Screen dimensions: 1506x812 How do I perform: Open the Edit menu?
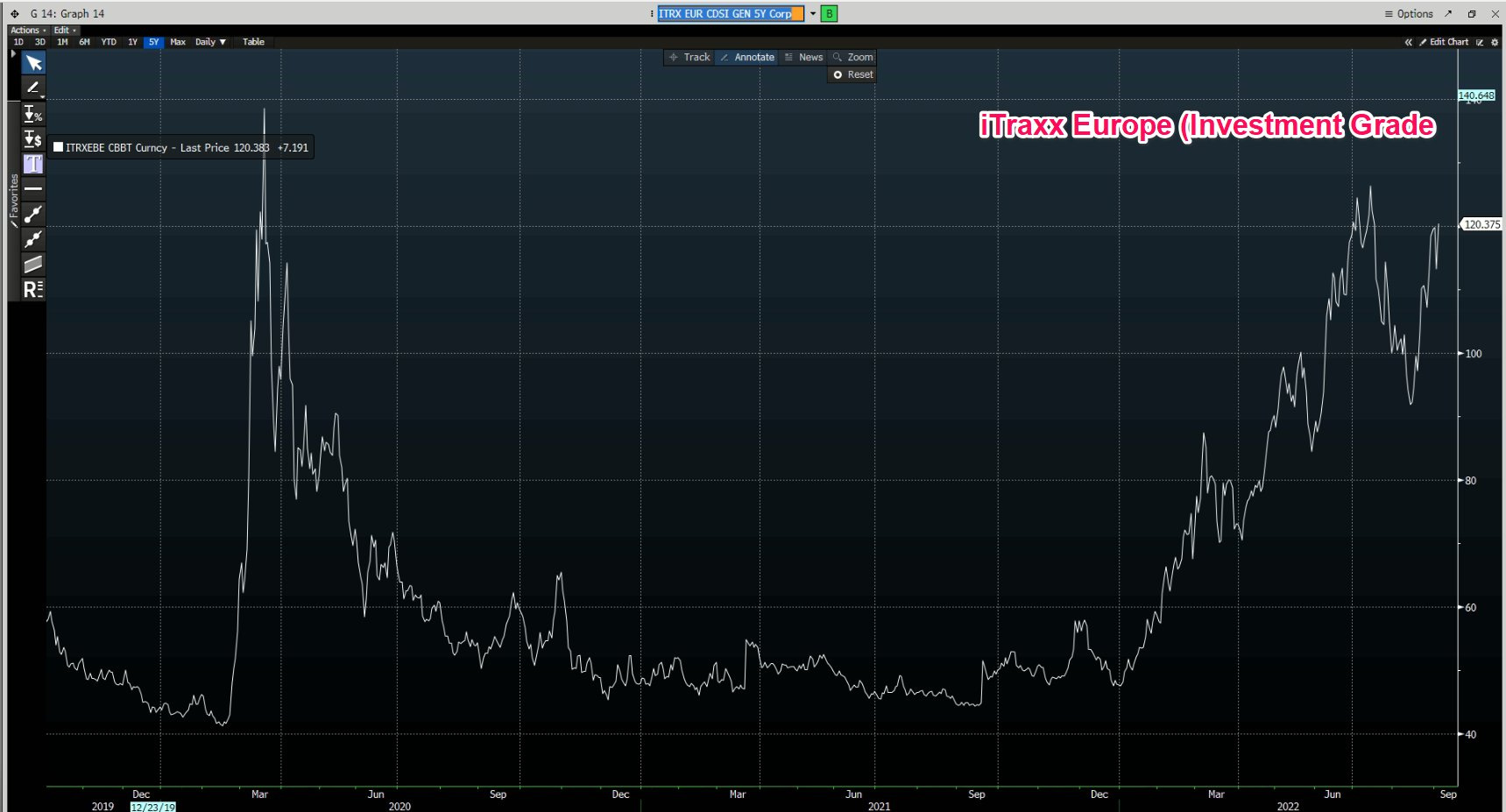65,30
